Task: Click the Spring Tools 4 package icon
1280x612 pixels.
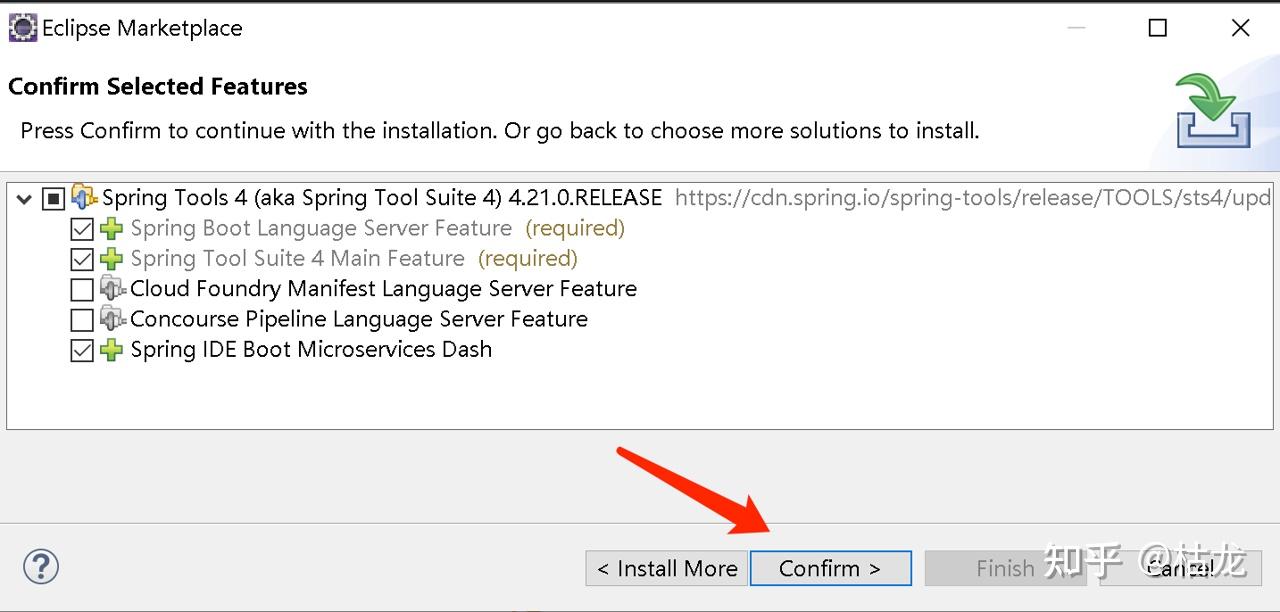Action: tap(84, 198)
